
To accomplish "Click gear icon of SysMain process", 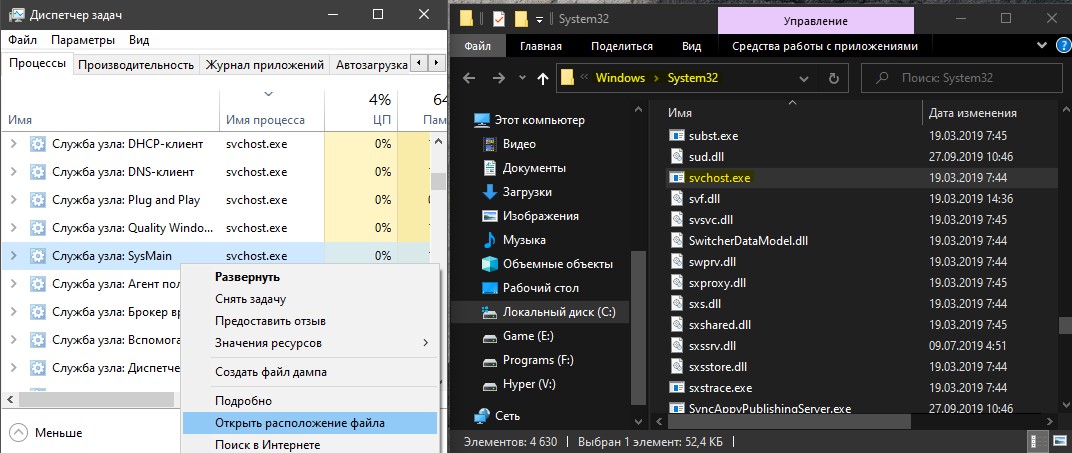I will point(37,256).
